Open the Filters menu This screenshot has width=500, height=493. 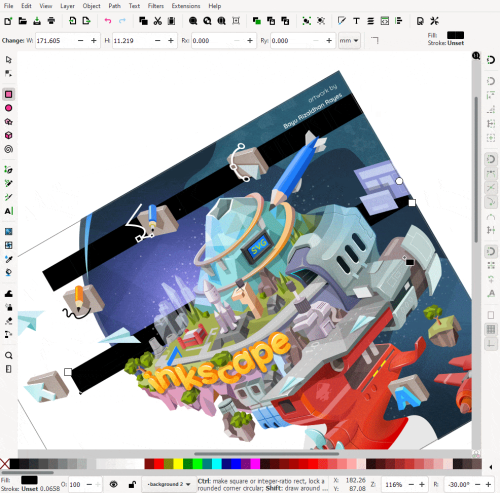pyautogui.click(x=156, y=6)
